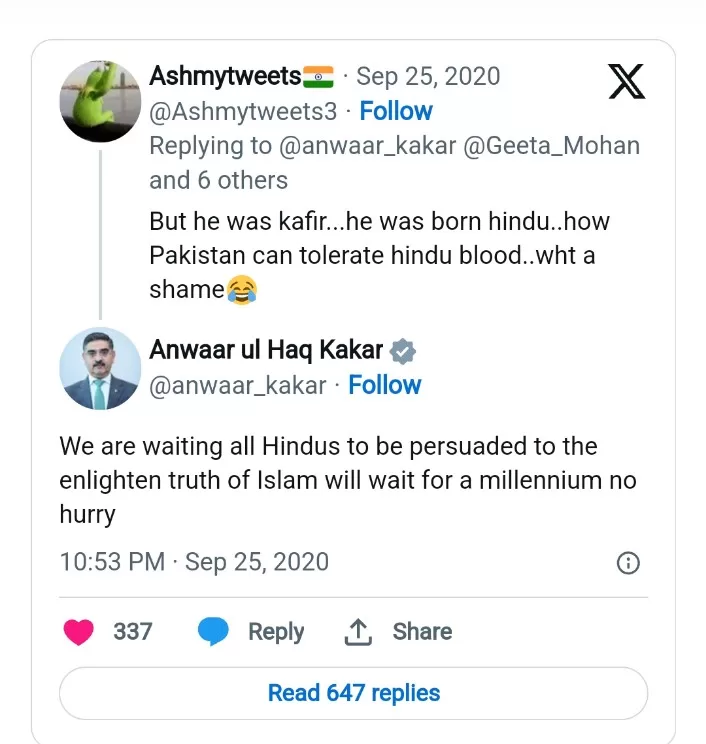The width and height of the screenshot is (706, 744).
Task: Open the Ashmytweets display name
Action: click(225, 76)
